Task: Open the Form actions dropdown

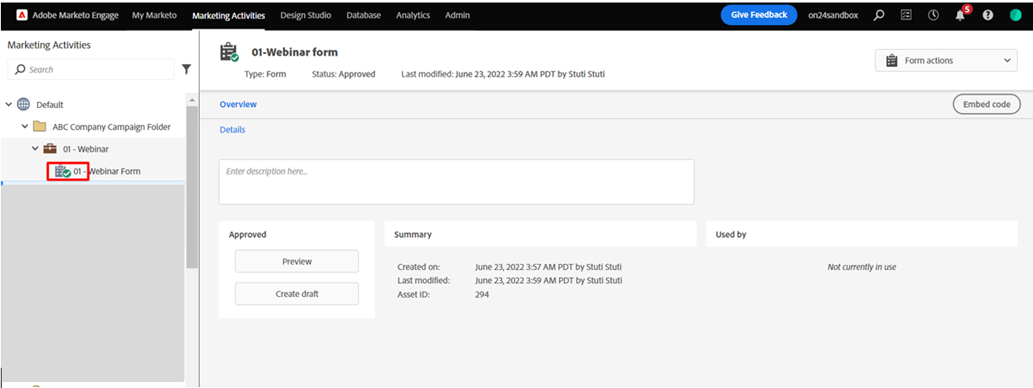Action: [x=946, y=61]
